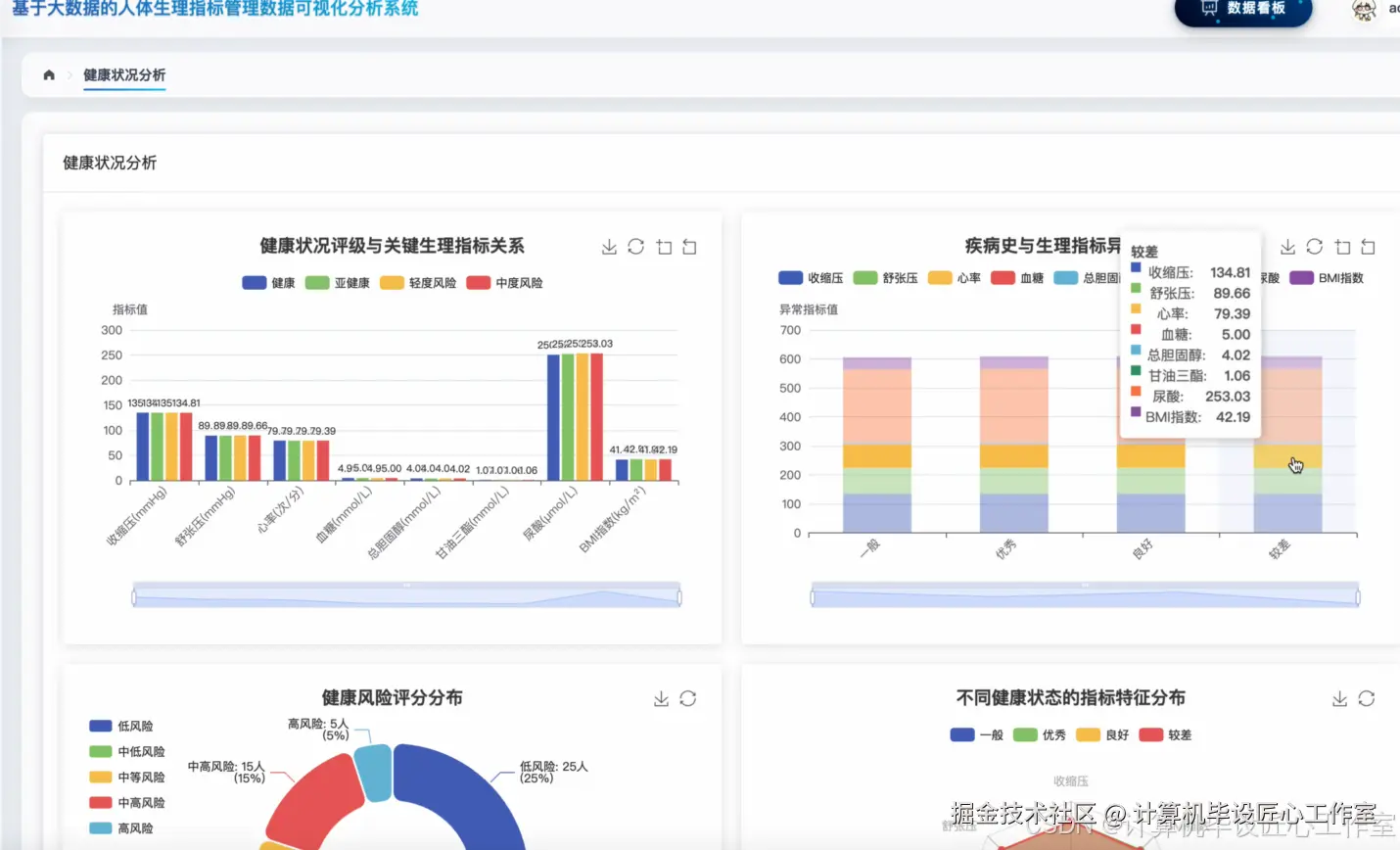Go to the home breadcrumb icon
1400x850 pixels.
(x=49, y=74)
